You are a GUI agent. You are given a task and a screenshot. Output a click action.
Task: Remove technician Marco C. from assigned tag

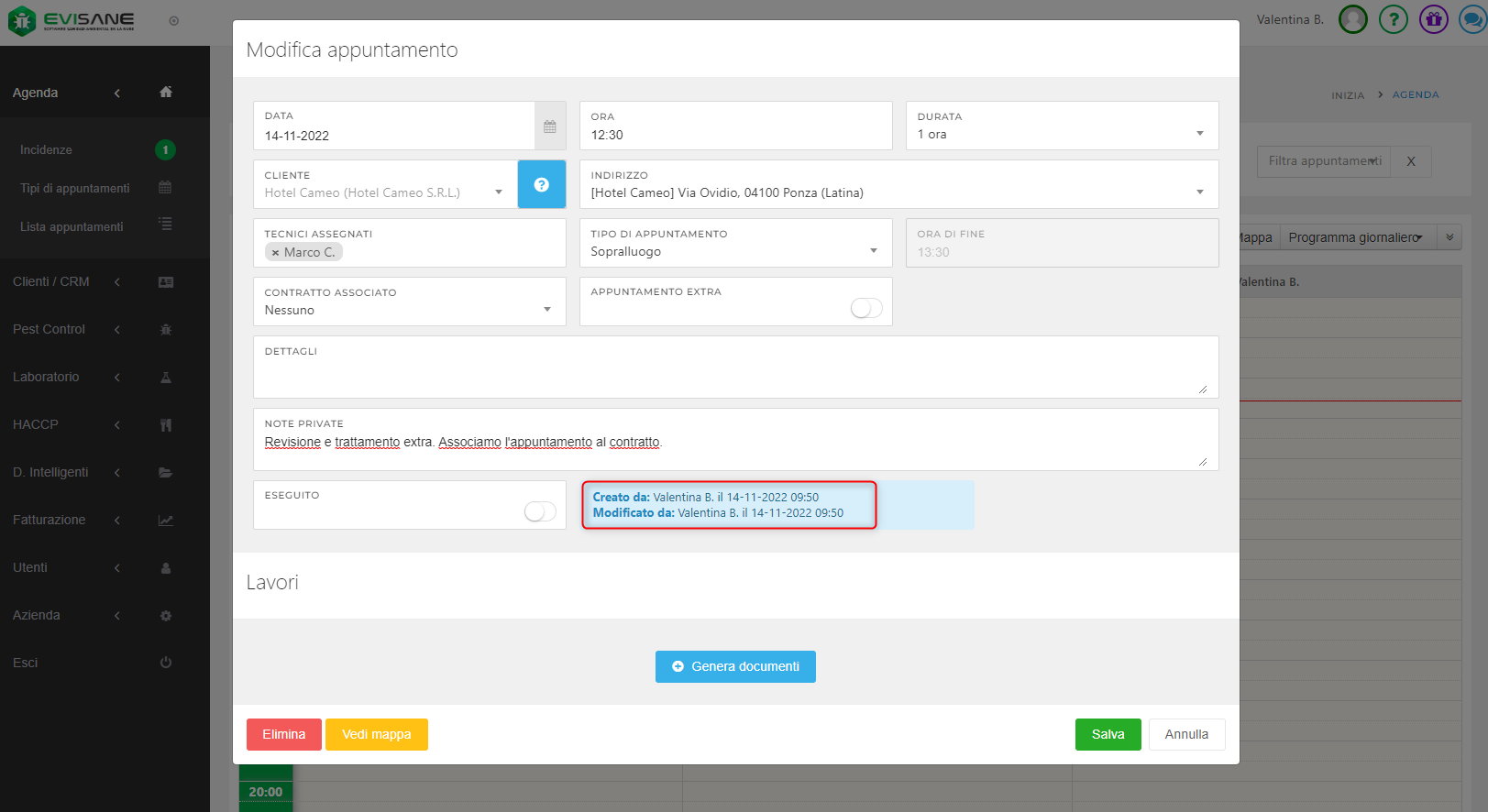tap(275, 253)
